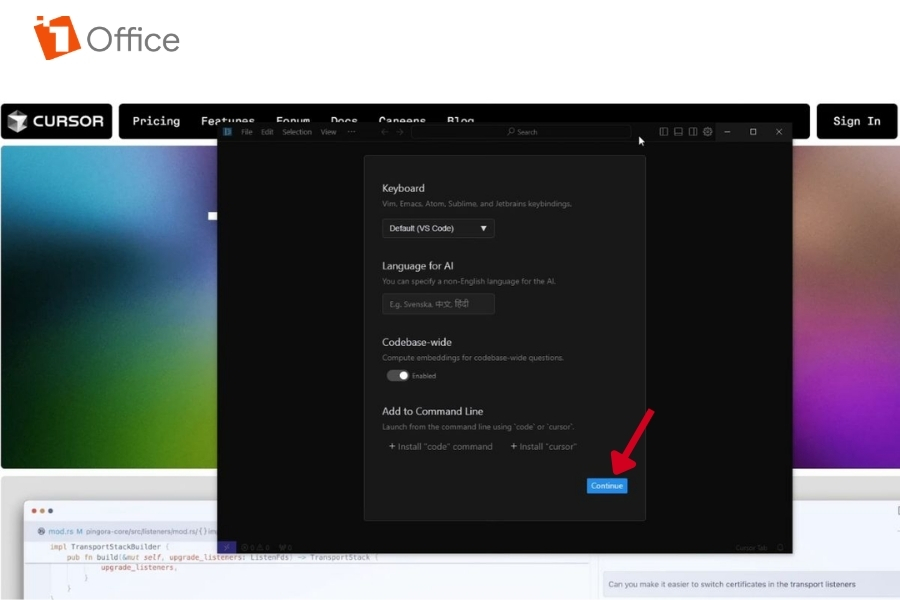Click Install "code" command
This screenshot has height=600, width=900.
440,446
